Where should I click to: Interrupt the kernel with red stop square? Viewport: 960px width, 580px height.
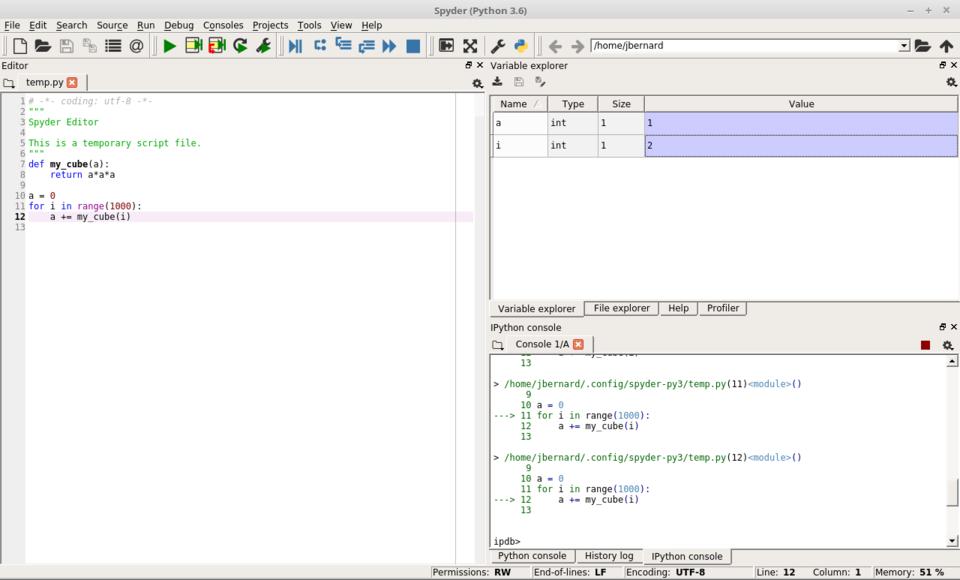(925, 345)
